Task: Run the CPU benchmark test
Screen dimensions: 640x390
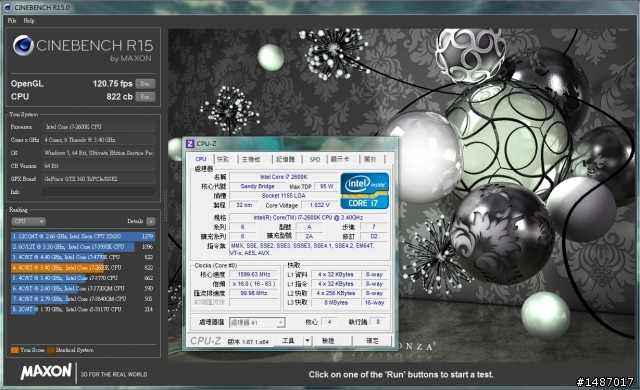Action: (x=145, y=97)
